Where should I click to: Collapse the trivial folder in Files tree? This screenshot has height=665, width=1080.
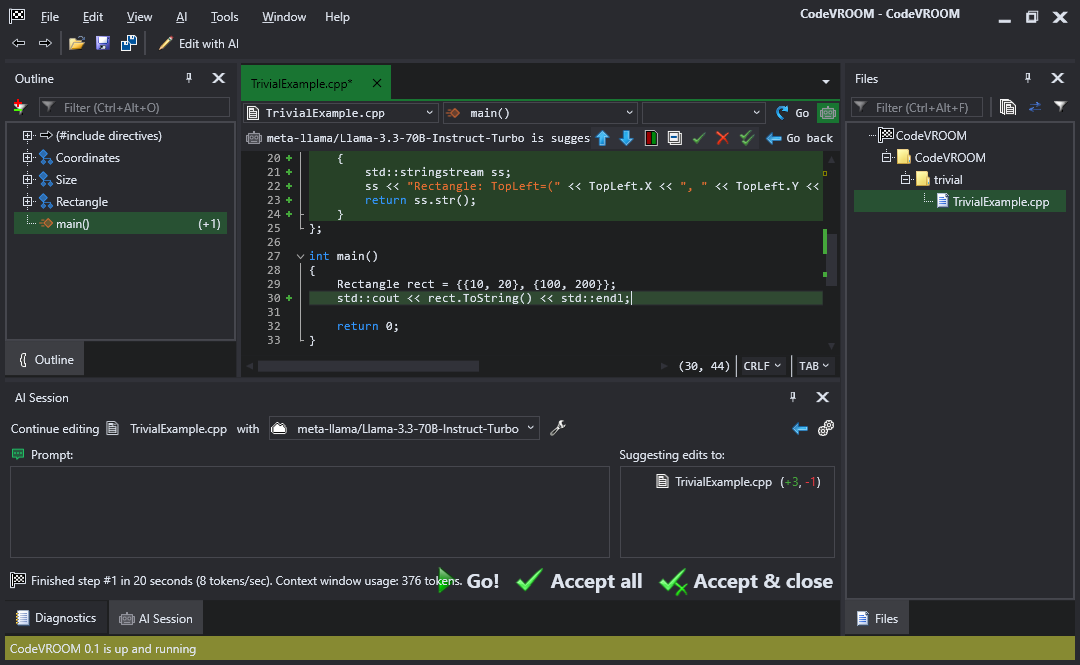906,180
